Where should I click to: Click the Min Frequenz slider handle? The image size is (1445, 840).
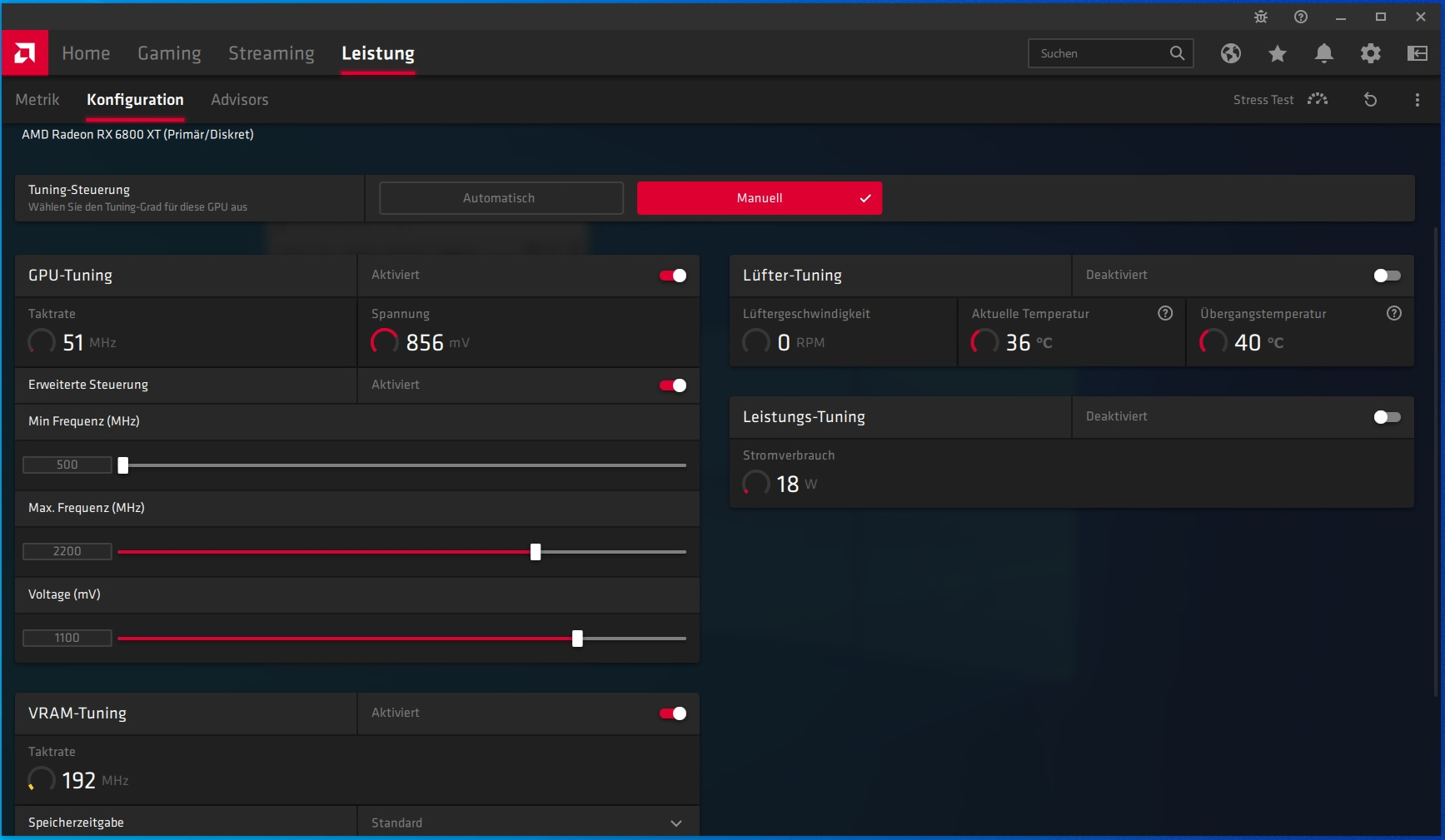point(123,465)
